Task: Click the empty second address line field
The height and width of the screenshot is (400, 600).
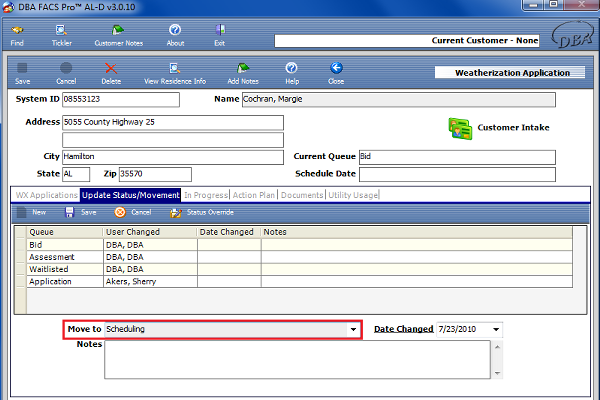Action: tap(173, 140)
